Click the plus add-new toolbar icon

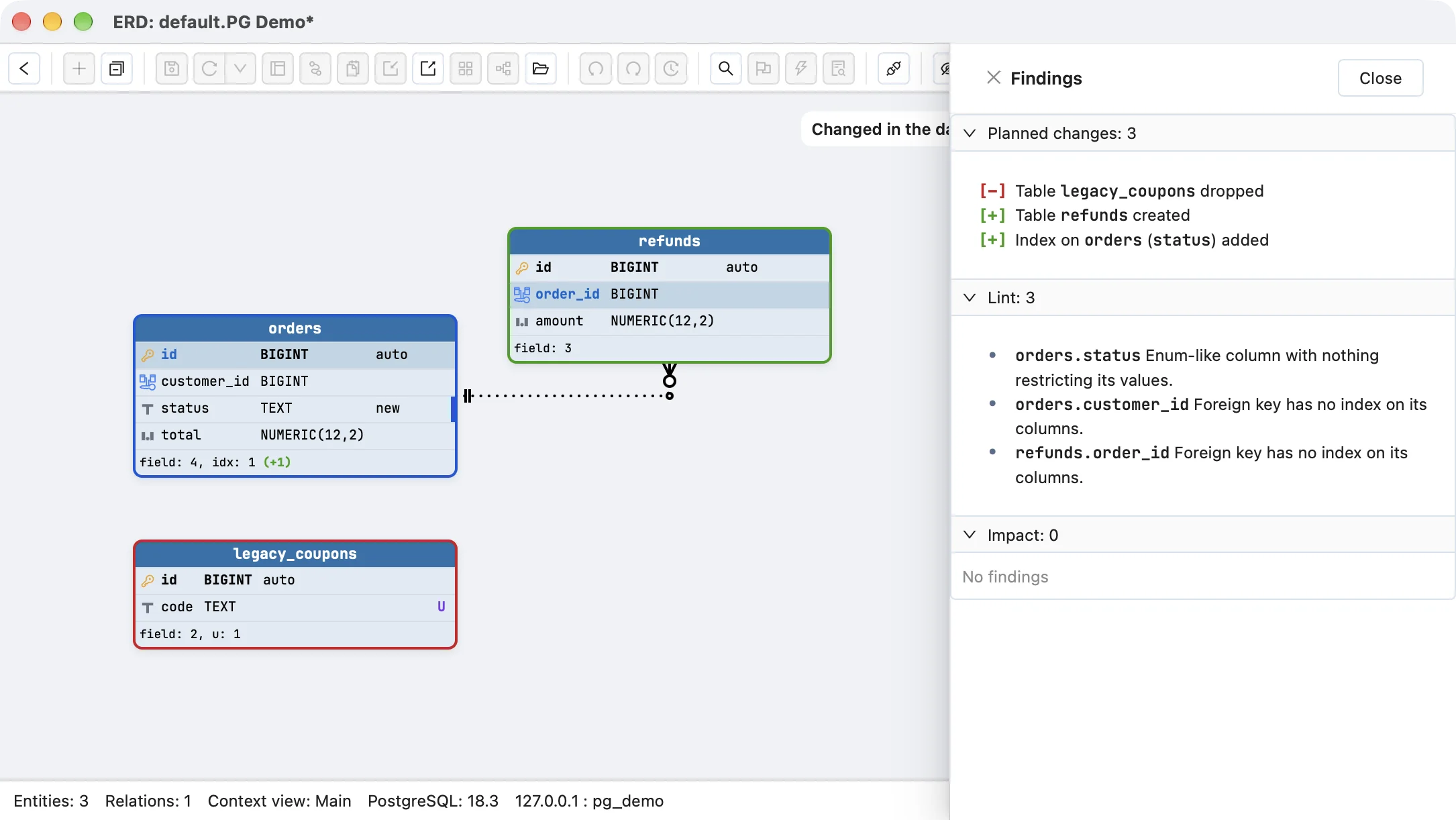pyautogui.click(x=79, y=68)
